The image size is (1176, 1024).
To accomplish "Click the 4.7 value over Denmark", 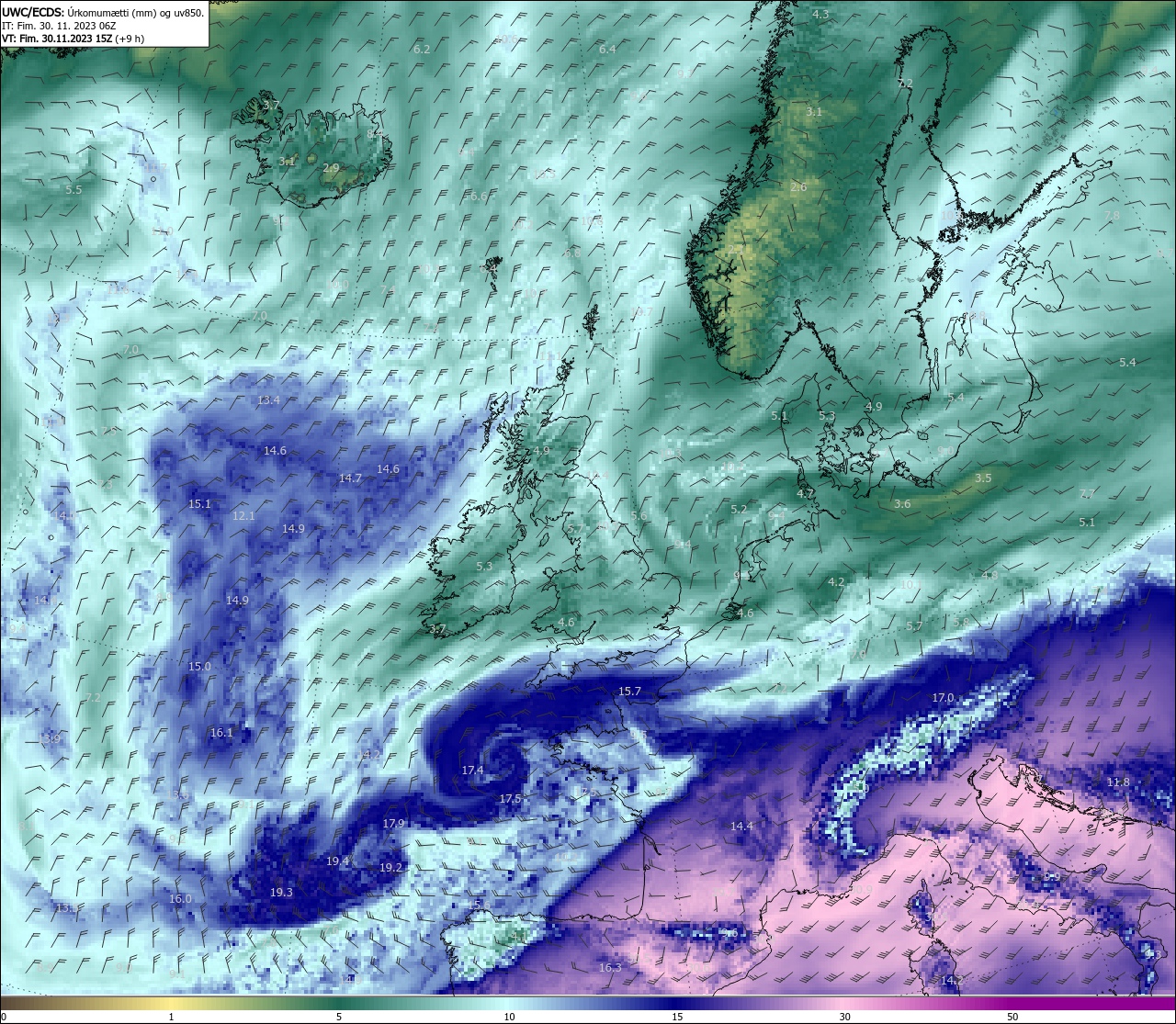I will tap(805, 493).
